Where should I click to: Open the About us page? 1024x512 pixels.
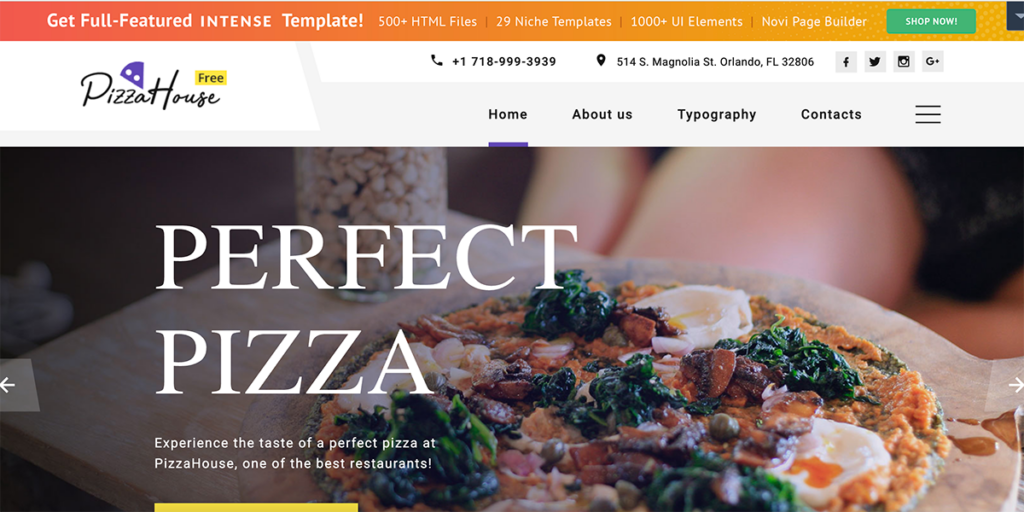pyautogui.click(x=602, y=114)
